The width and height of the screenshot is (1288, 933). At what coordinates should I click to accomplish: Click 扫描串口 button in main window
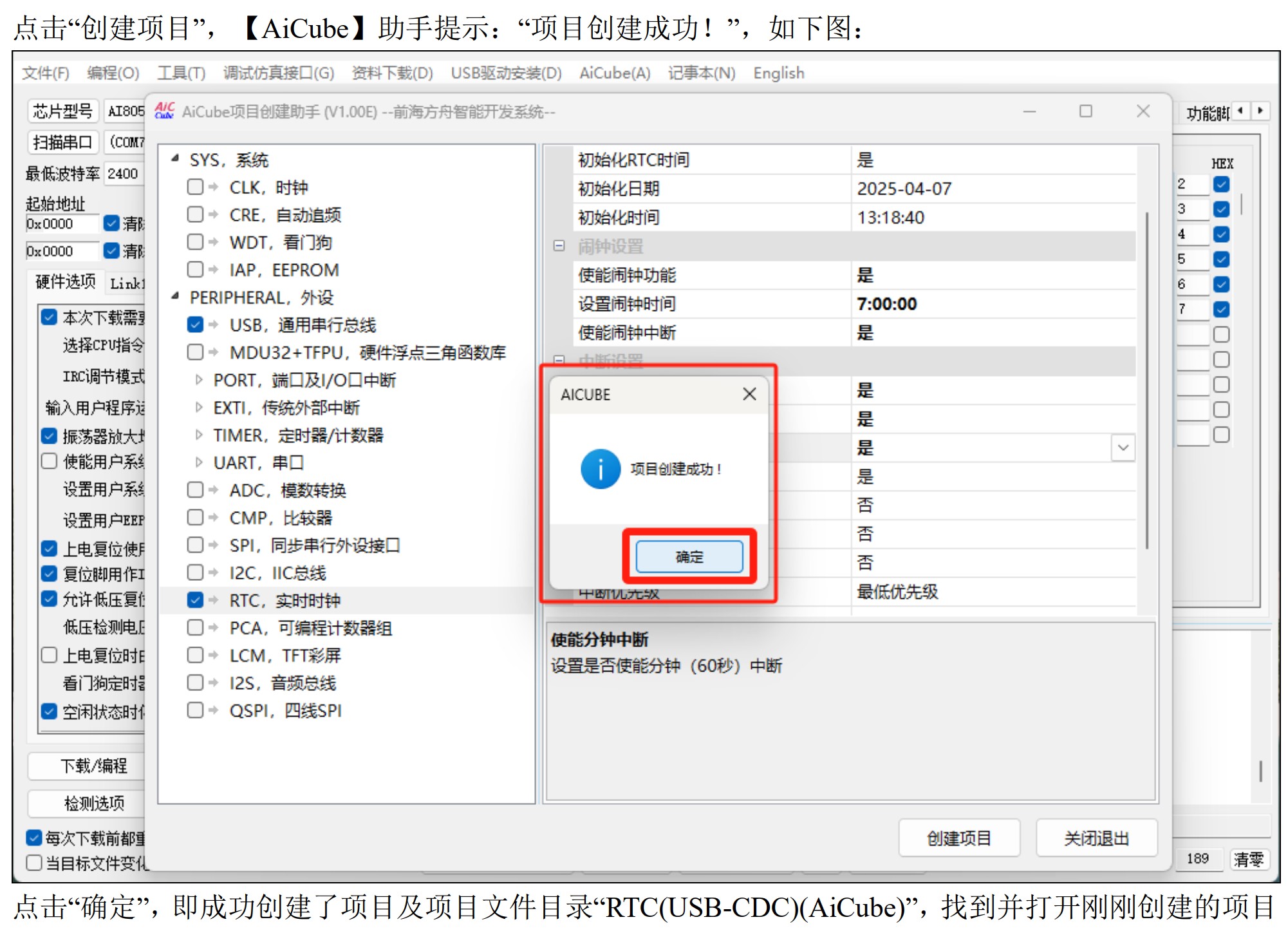[x=63, y=142]
